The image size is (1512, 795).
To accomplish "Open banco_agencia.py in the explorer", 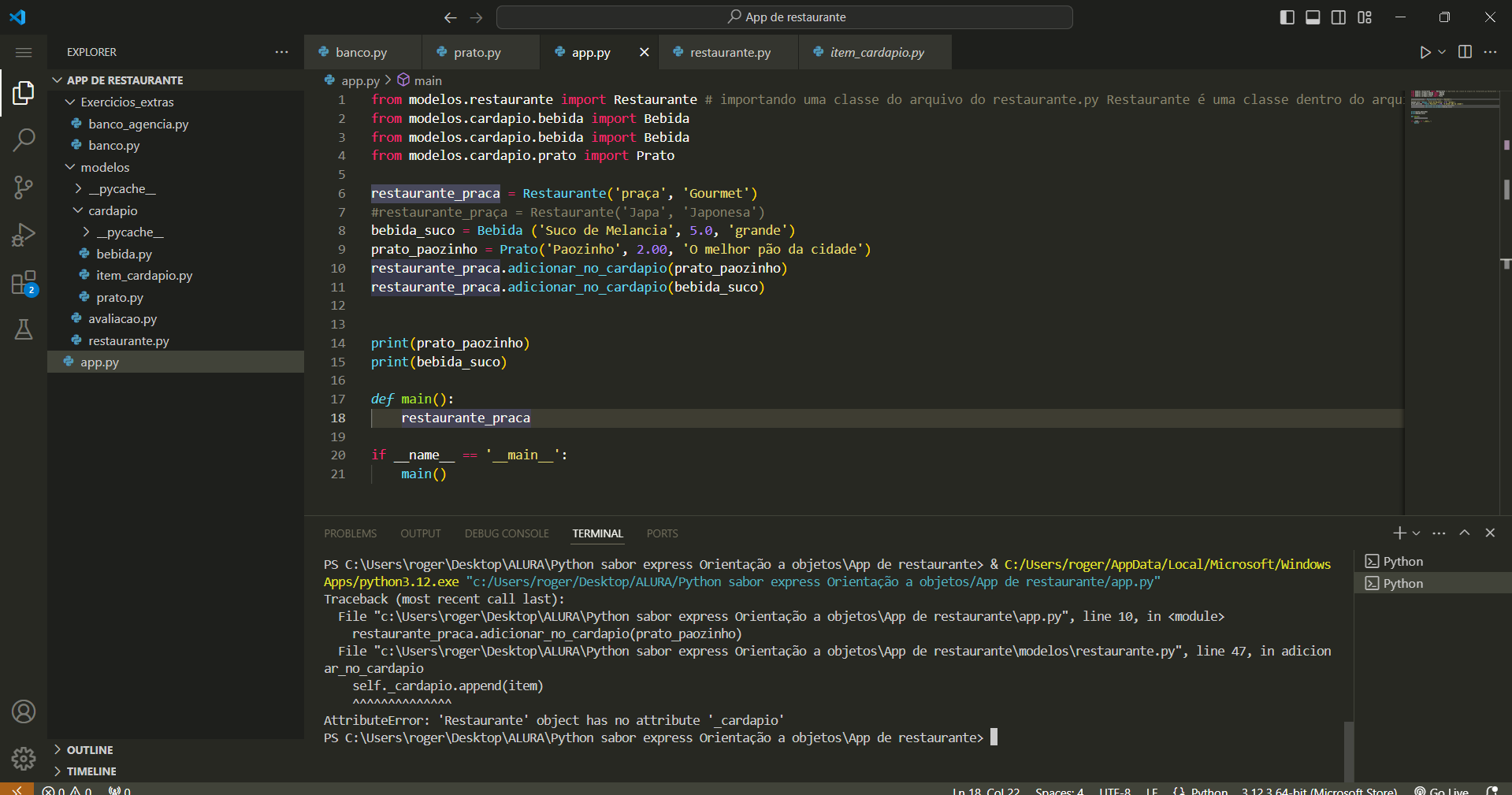I will 138,124.
